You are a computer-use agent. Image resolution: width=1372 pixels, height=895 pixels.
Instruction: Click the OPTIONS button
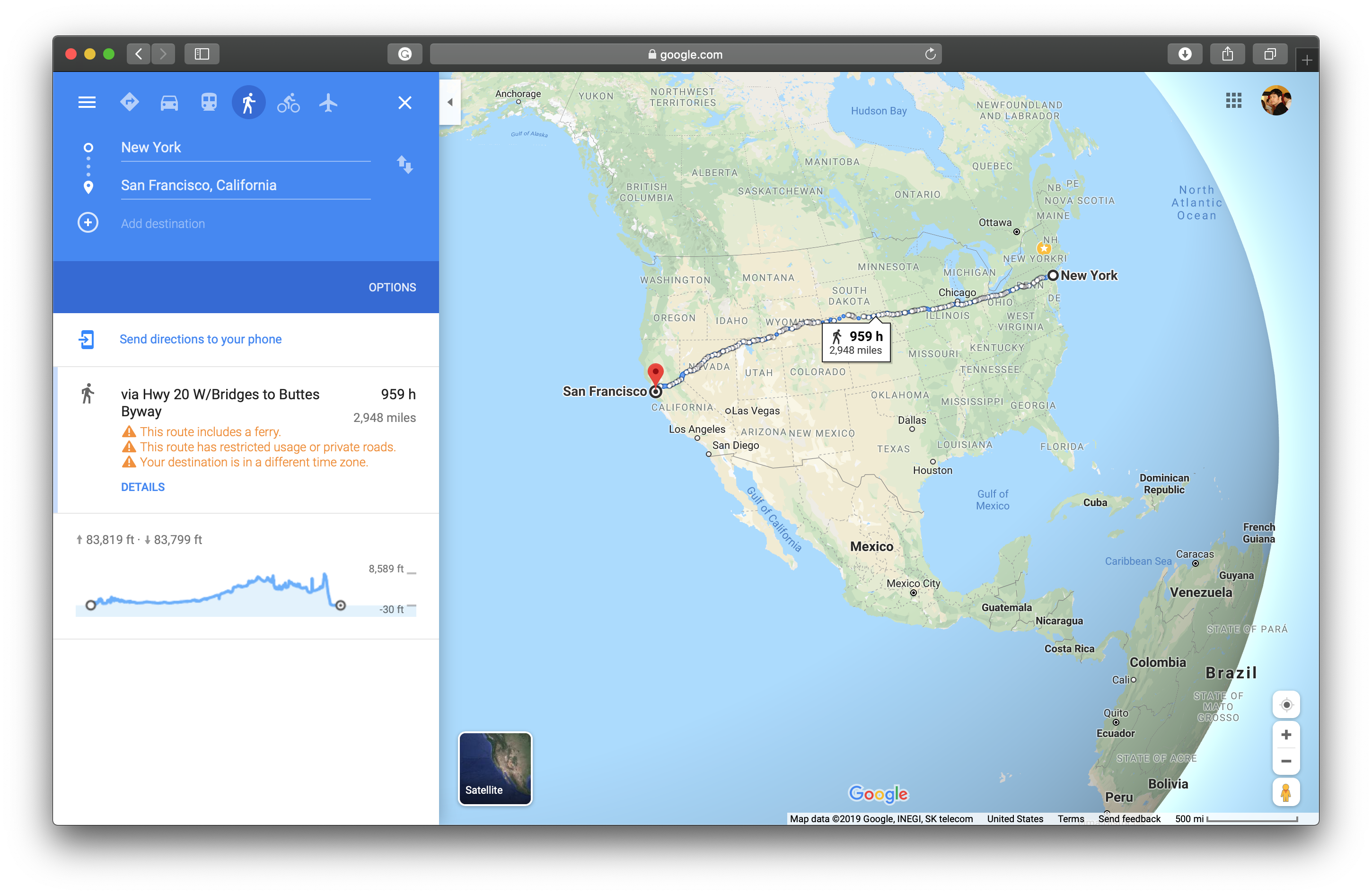[392, 287]
